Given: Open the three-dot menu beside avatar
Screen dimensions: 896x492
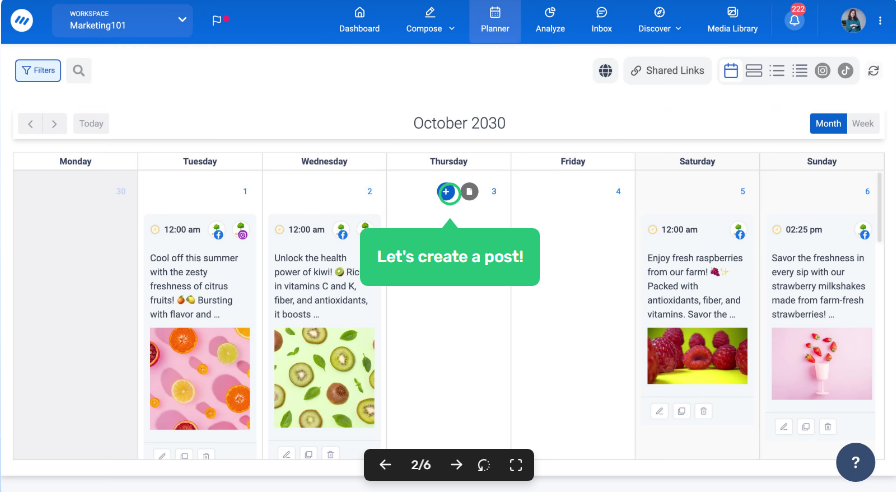Looking at the screenshot, I should [880, 21].
